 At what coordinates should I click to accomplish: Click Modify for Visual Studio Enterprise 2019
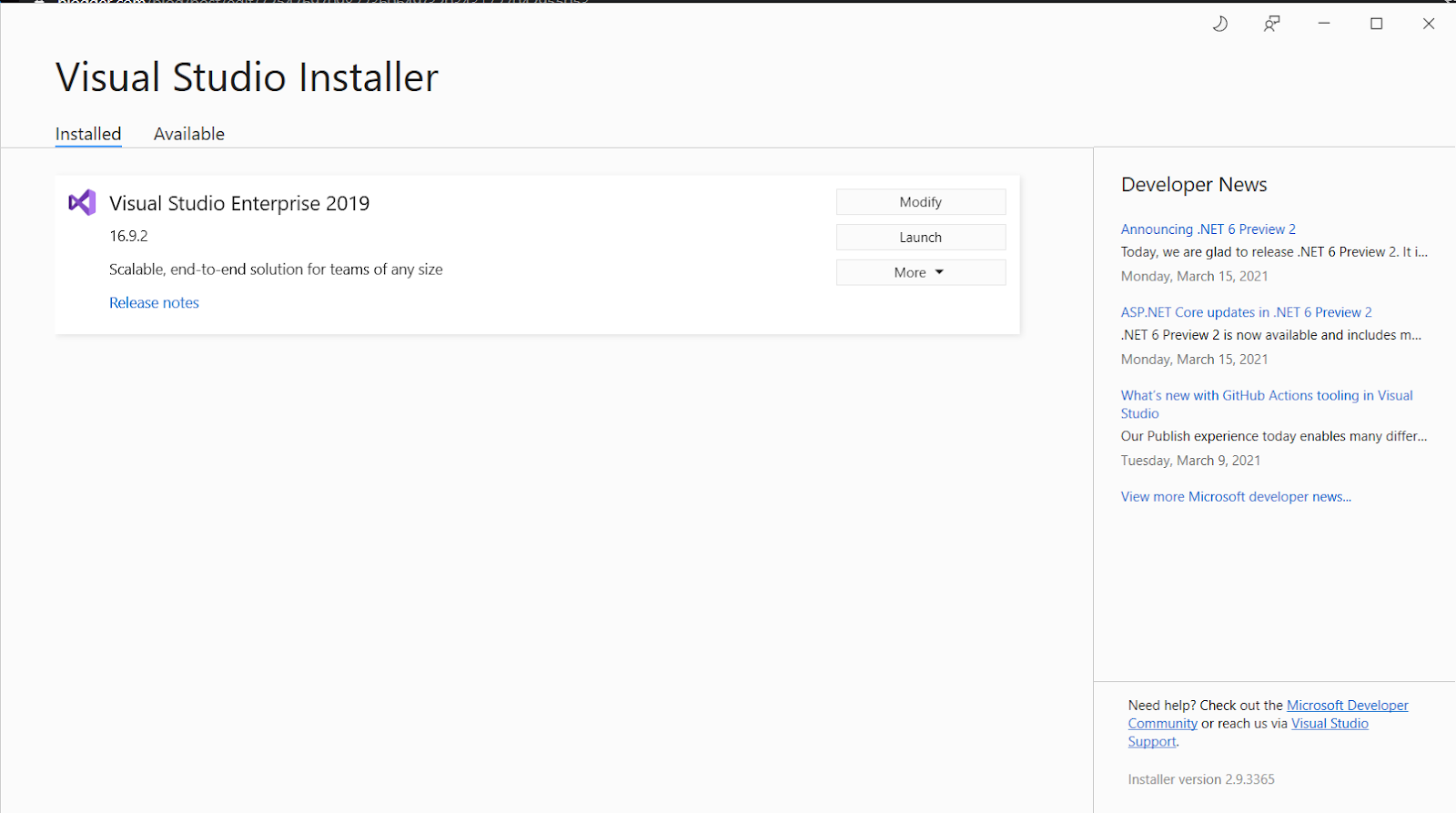921,202
